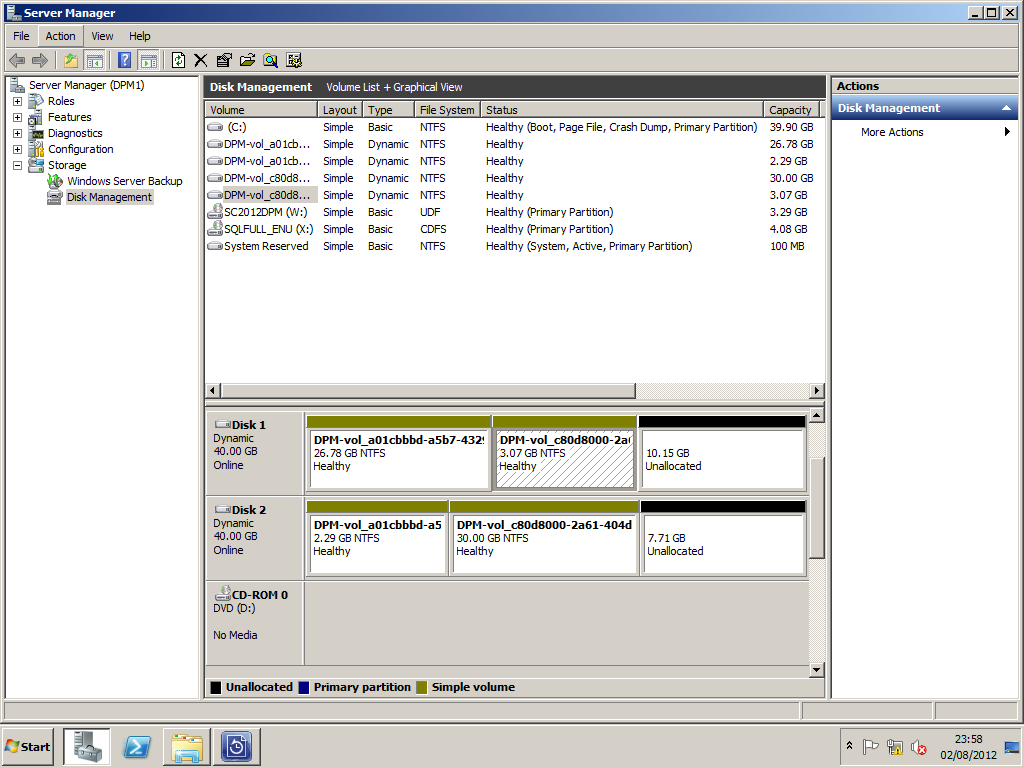Click the Delete (X) toolbar icon
1024x768 pixels.
point(200,61)
